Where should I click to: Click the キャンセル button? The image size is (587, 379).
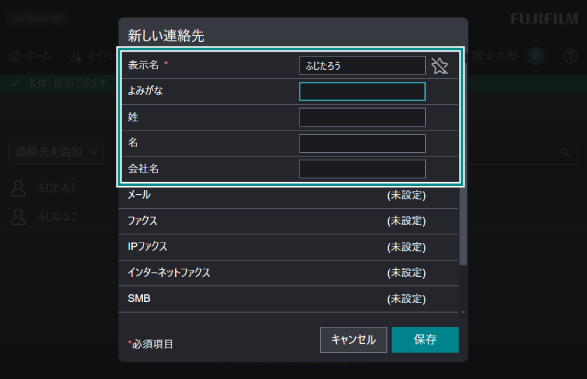coord(353,340)
